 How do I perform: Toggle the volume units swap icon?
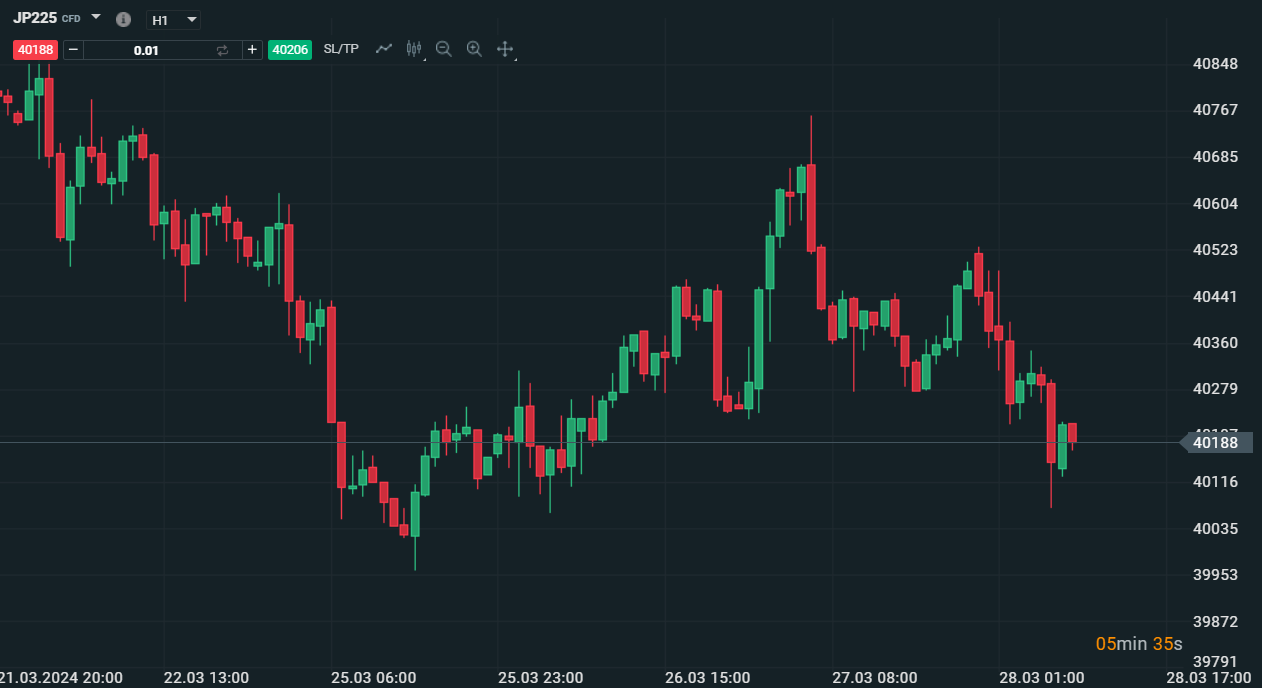[x=222, y=49]
